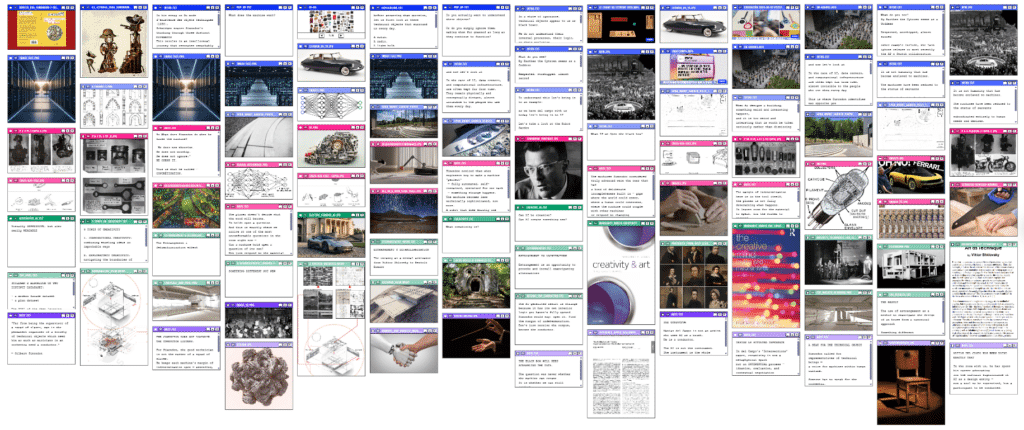The image size is (1024, 430).
Task: Select silver sports car by building photo
Action: pos(330,238)
